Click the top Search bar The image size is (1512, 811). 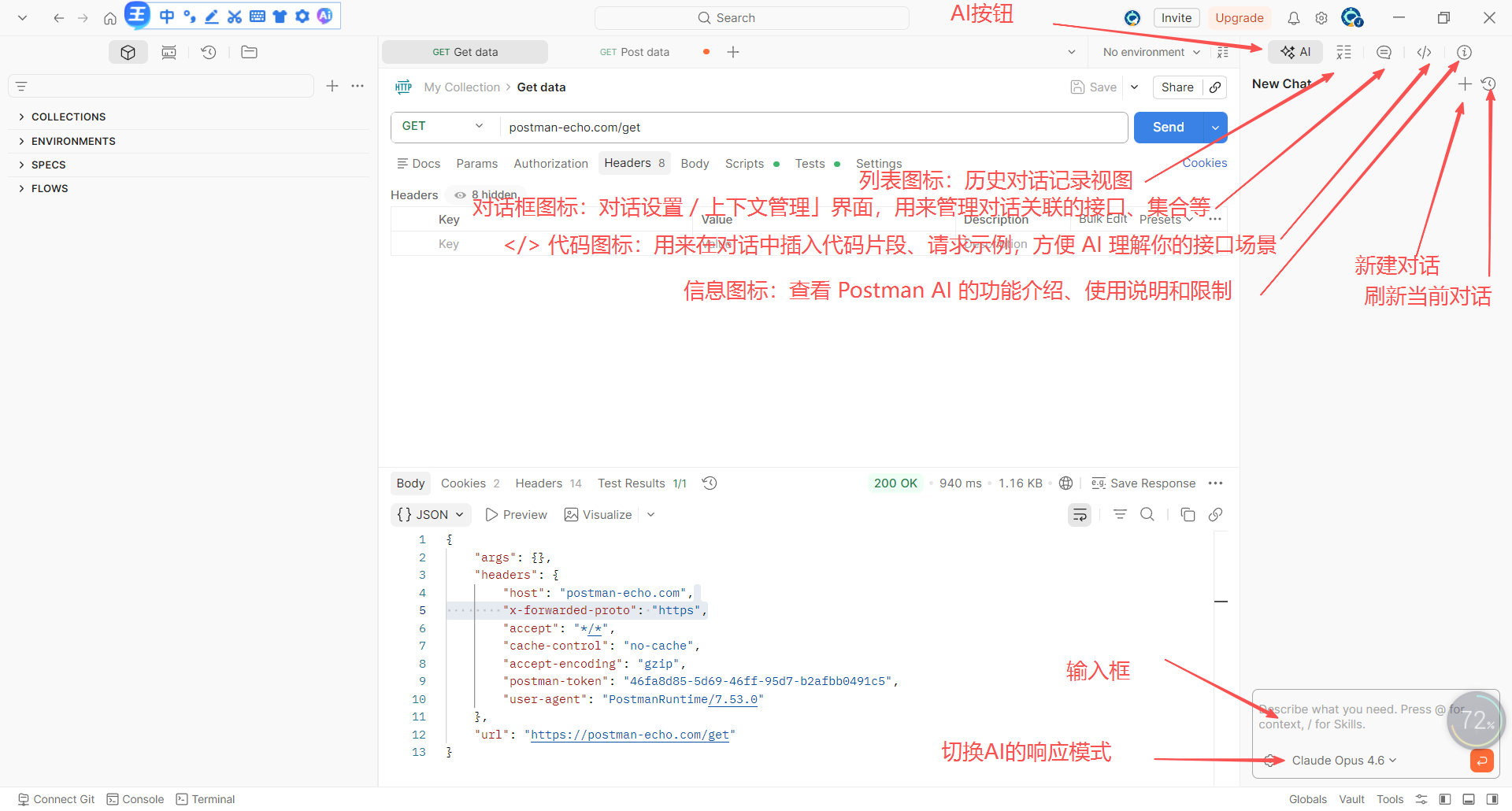[x=752, y=18]
